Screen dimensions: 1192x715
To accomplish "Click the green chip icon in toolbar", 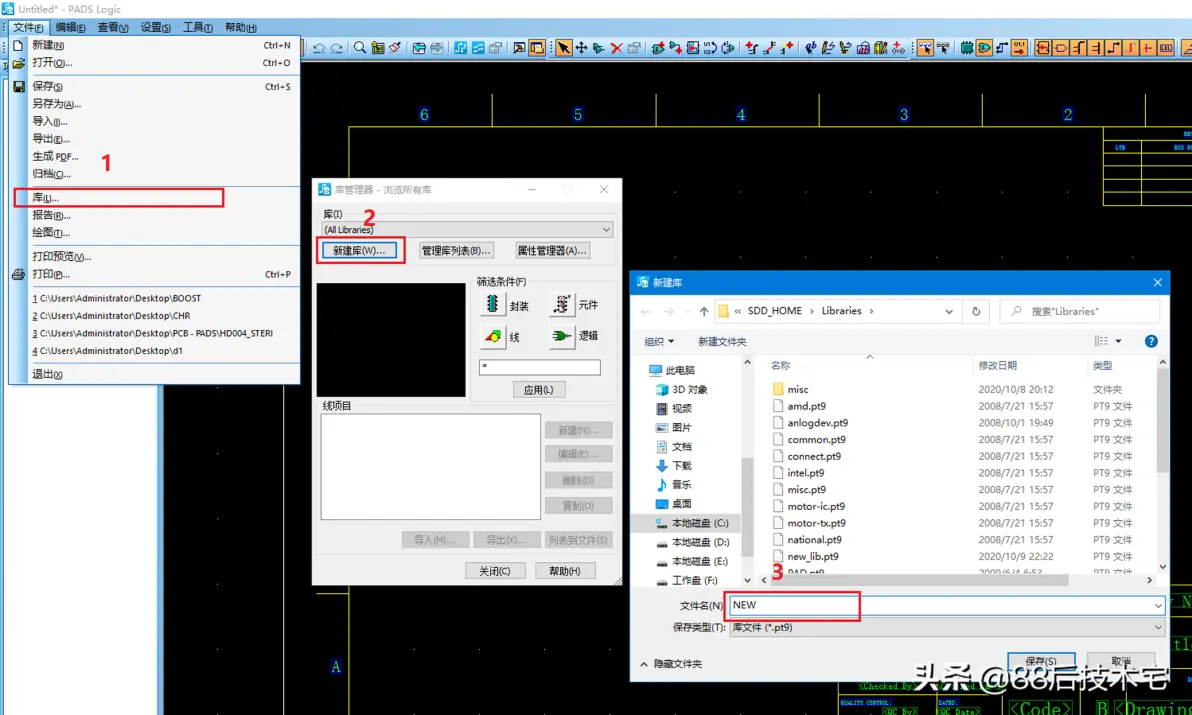I will pos(966,48).
